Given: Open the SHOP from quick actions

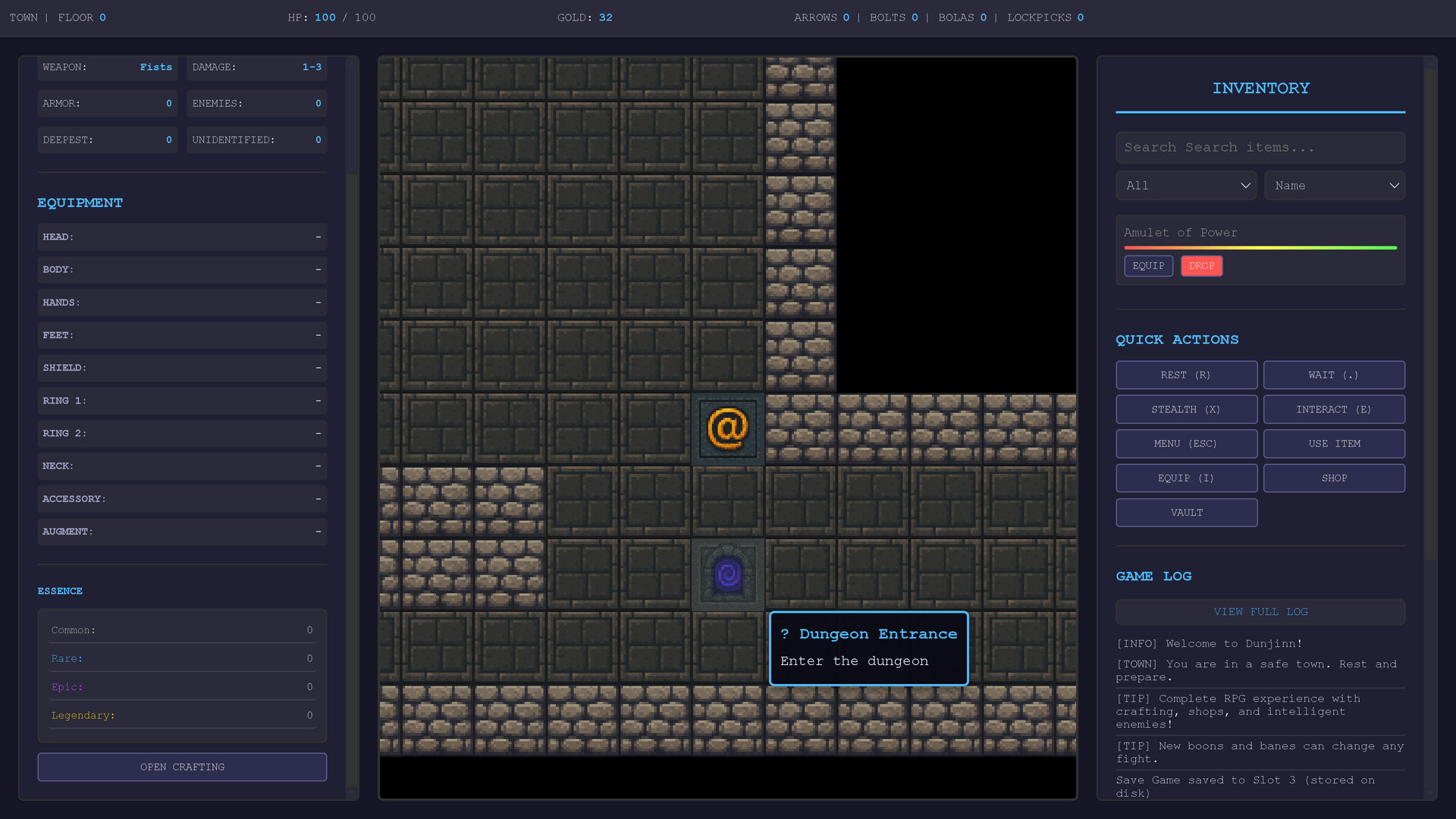Looking at the screenshot, I should pyautogui.click(x=1334, y=478).
